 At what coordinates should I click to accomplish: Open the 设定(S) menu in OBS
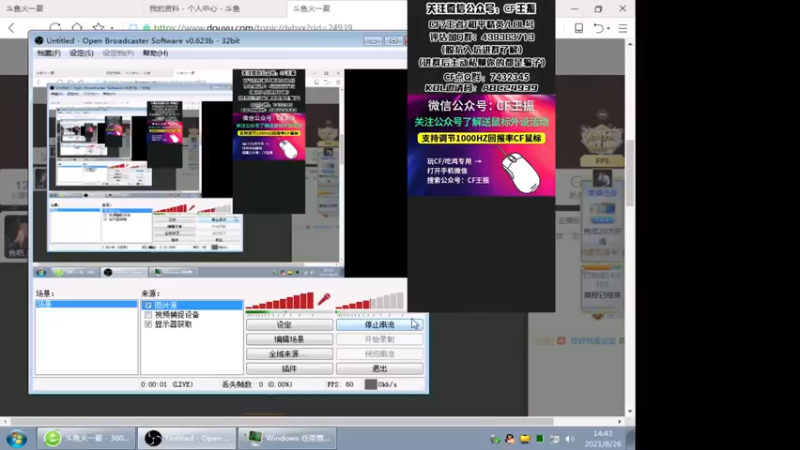tap(82, 53)
